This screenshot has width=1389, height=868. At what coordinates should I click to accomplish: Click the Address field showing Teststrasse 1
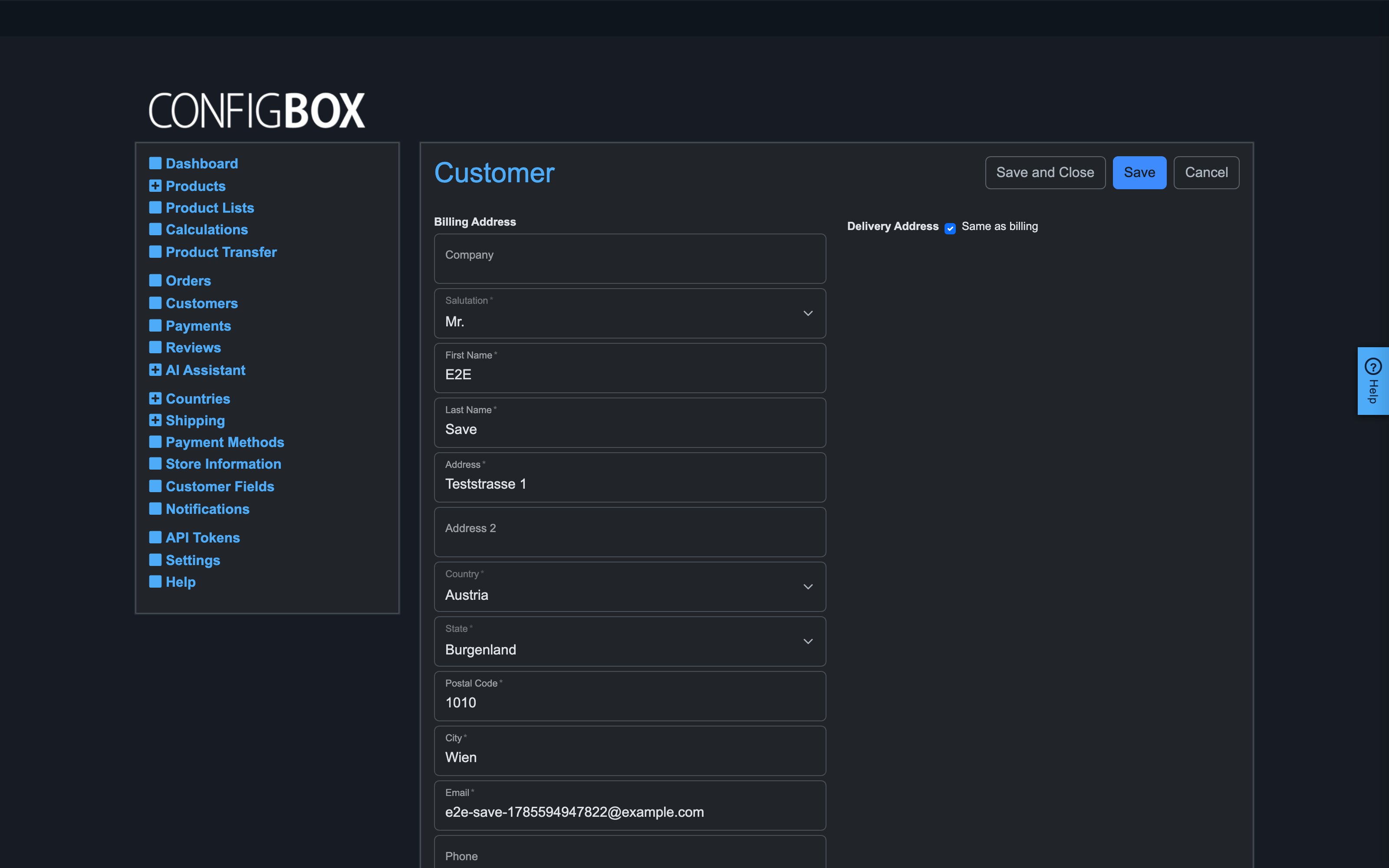pyautogui.click(x=630, y=478)
